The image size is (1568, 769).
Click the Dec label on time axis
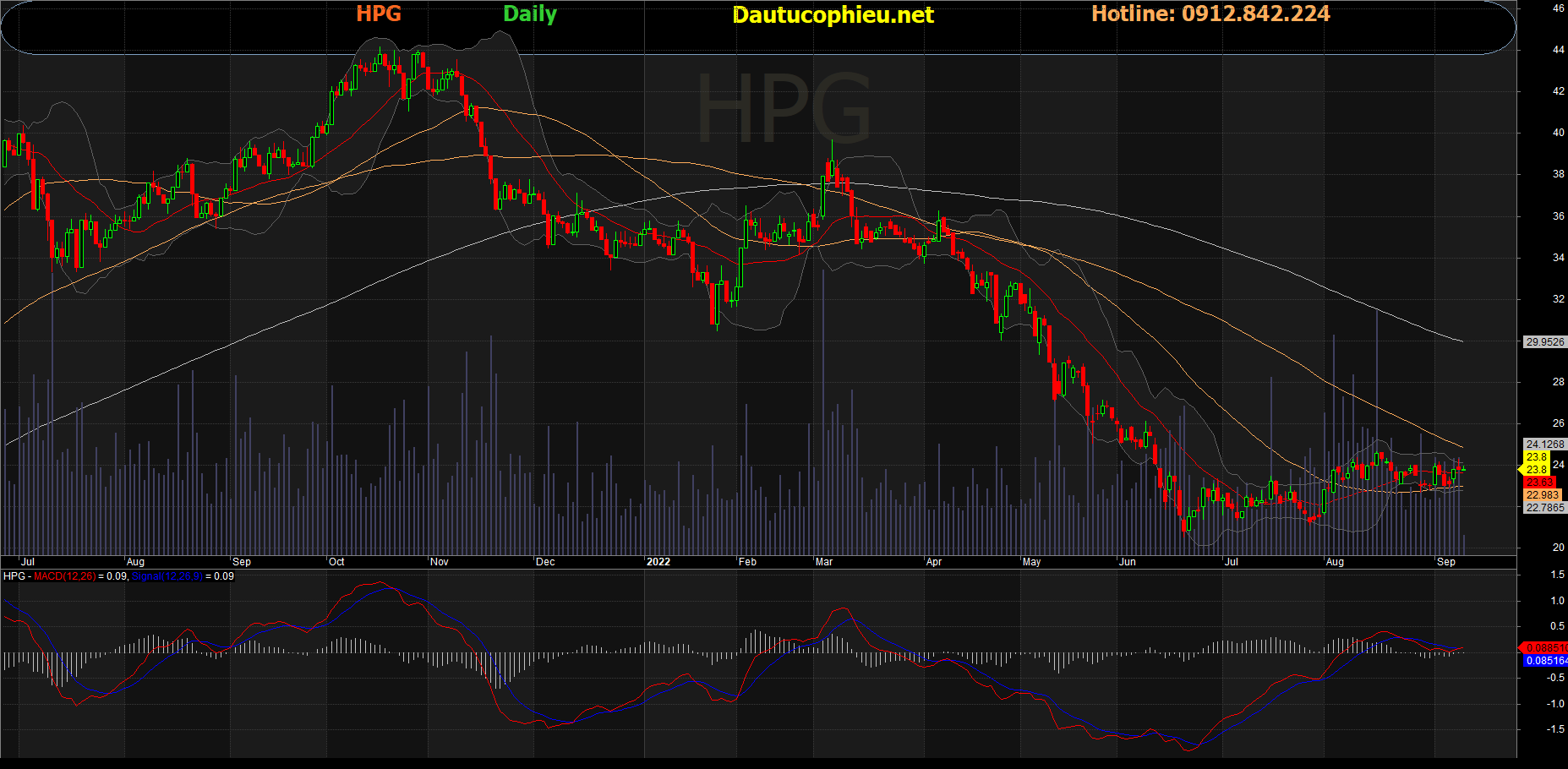(546, 562)
